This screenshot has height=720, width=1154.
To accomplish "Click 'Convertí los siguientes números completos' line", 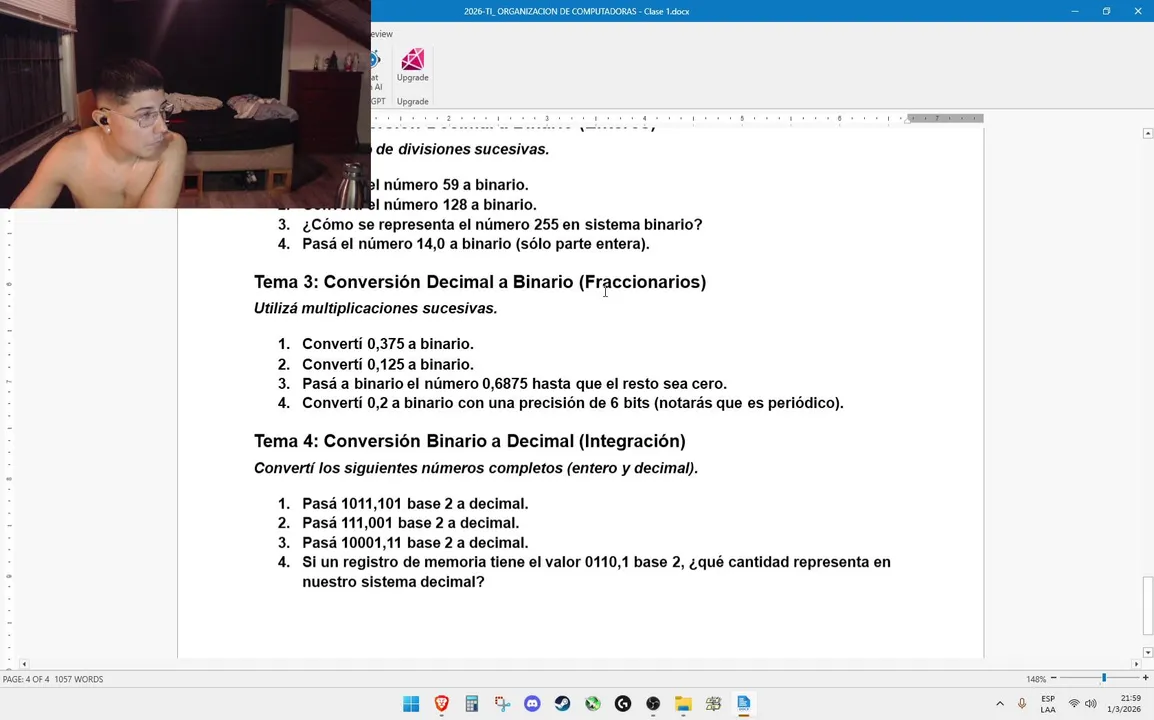I will point(475,468).
